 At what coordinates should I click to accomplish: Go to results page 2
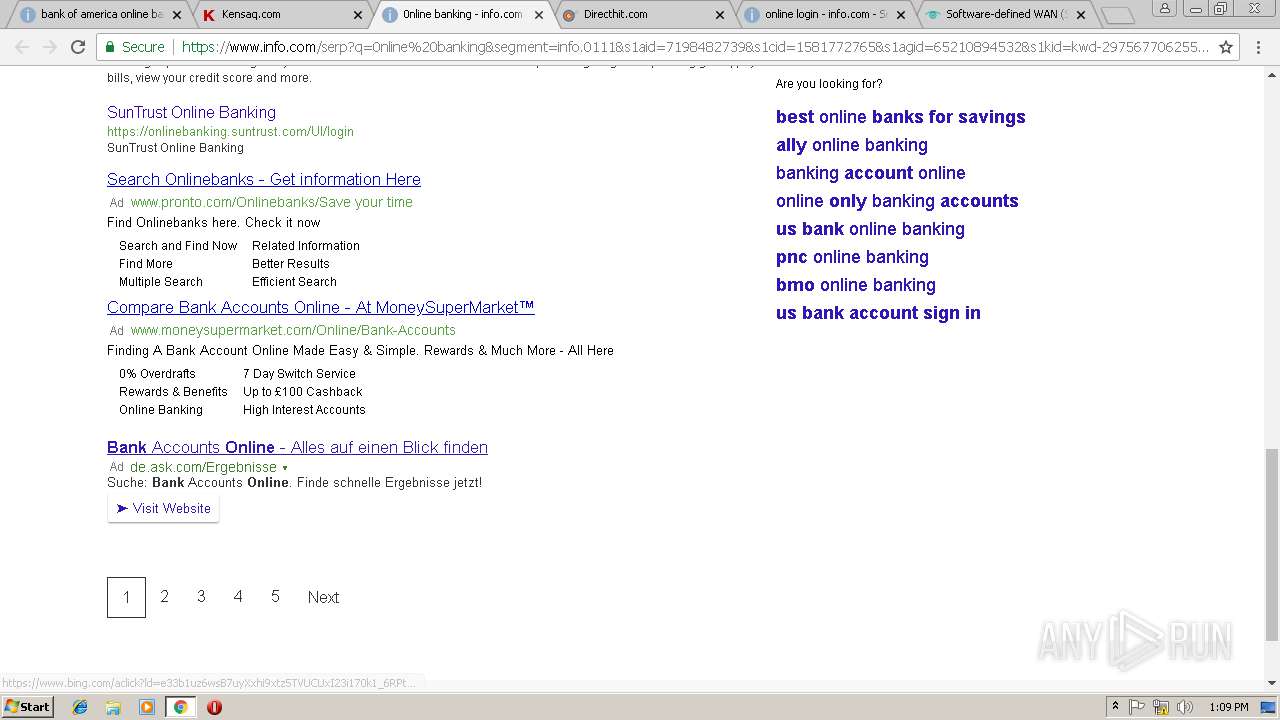point(164,596)
